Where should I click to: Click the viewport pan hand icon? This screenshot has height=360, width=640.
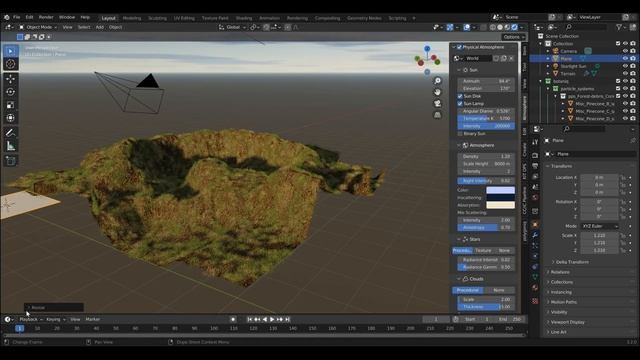(438, 92)
